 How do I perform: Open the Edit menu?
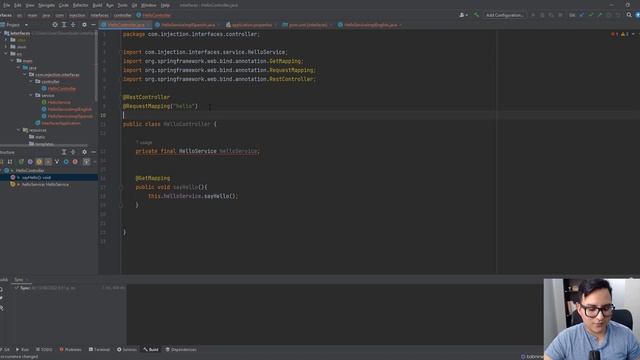18,5
